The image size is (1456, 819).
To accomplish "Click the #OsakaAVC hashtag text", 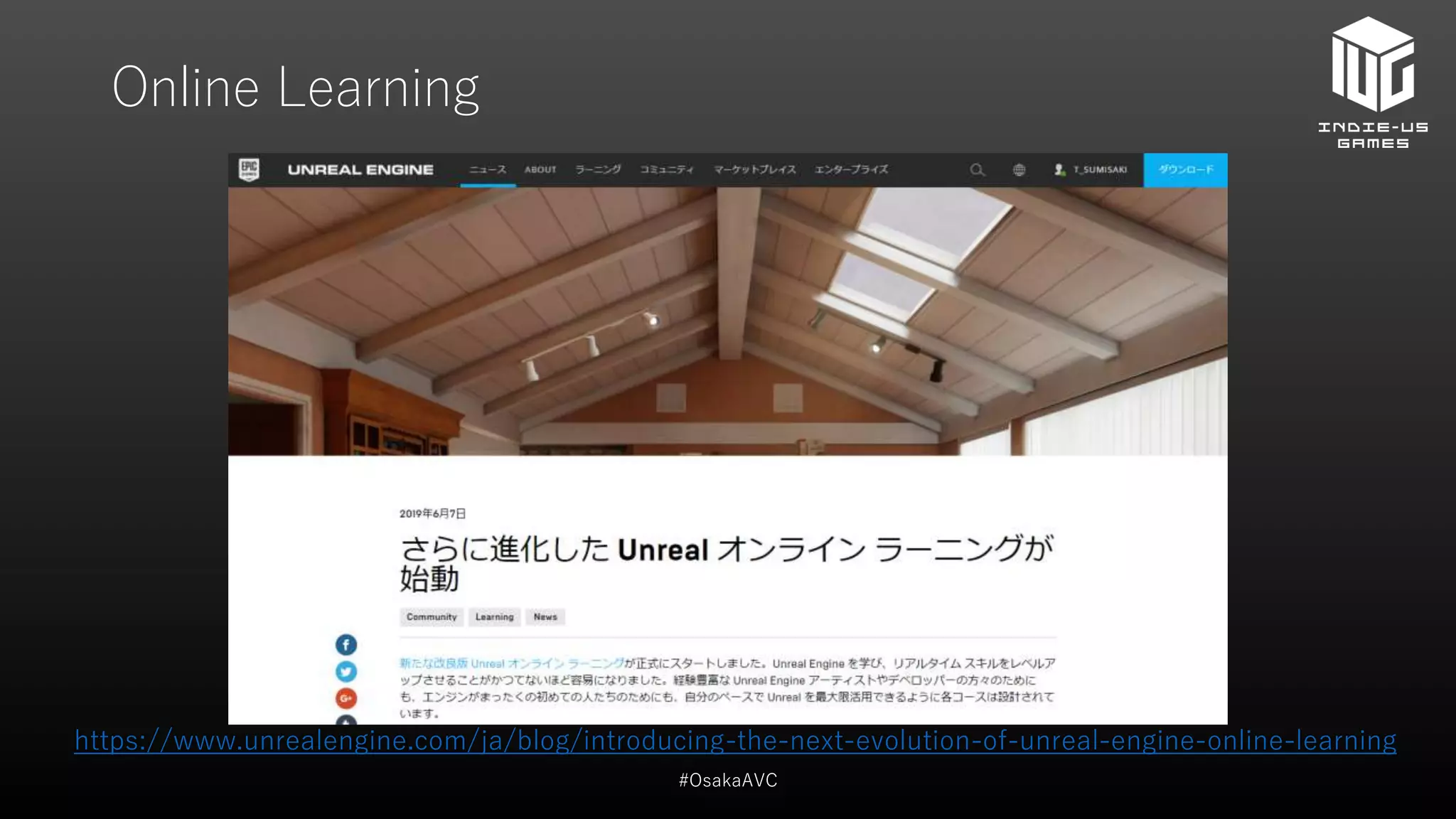I will (x=728, y=780).
